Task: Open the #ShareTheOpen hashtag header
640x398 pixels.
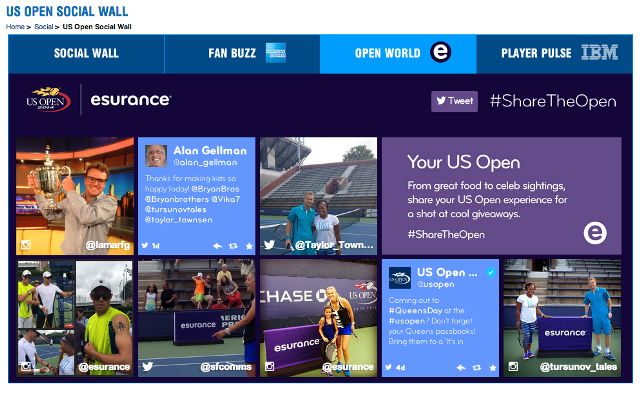Action: (x=553, y=101)
